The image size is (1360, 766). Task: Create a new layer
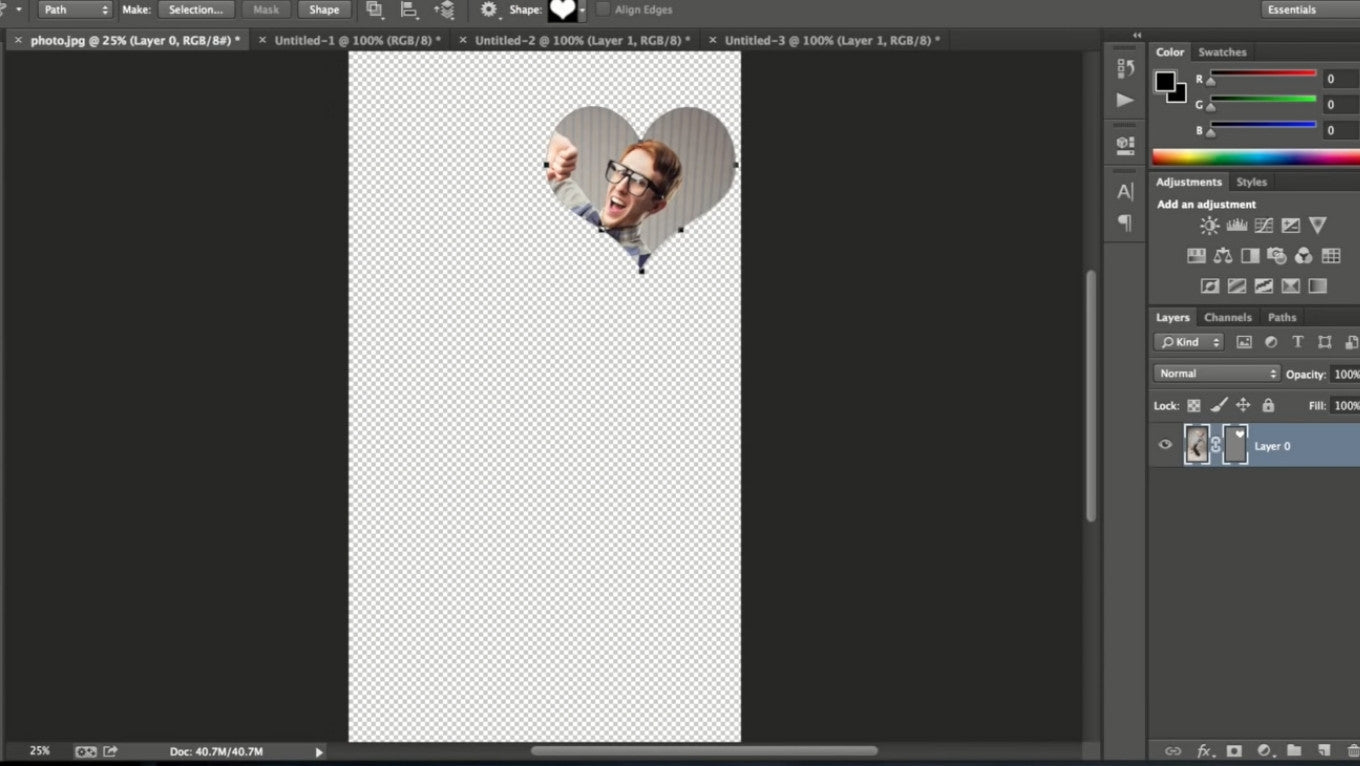point(1324,751)
